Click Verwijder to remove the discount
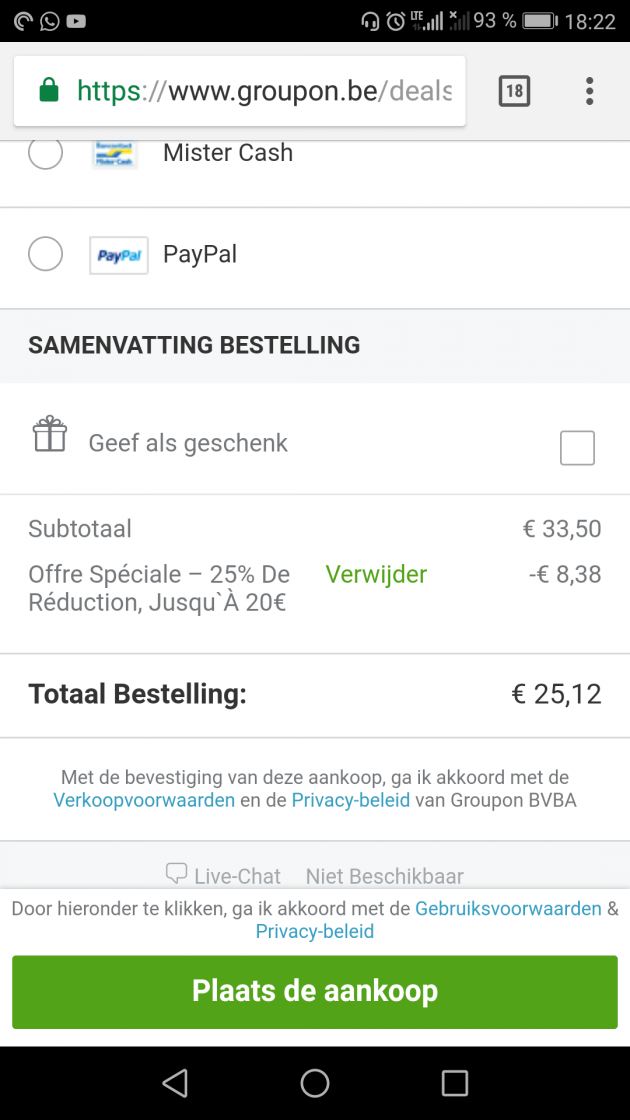The image size is (630, 1120). [x=376, y=575]
